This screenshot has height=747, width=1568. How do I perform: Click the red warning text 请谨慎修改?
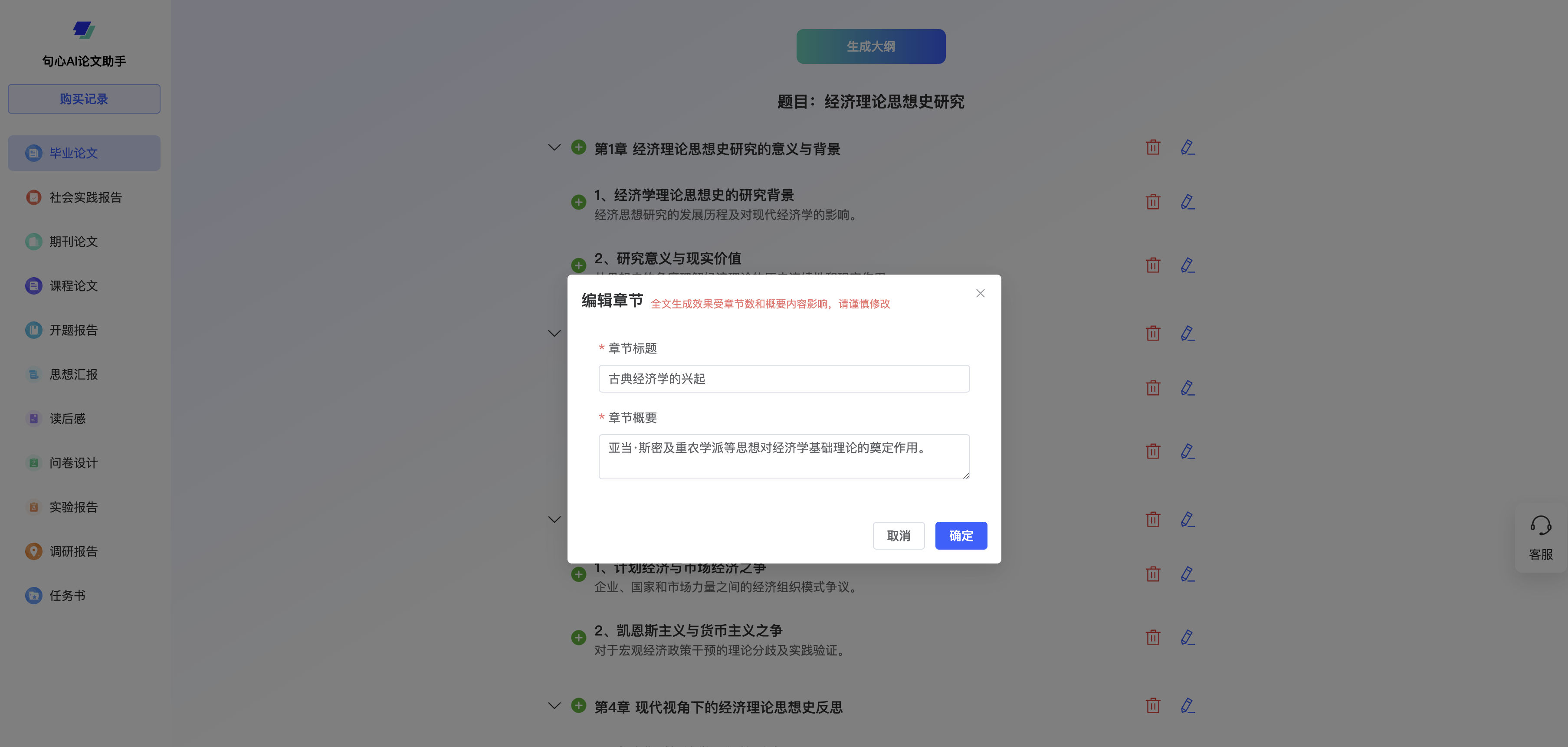pyautogui.click(x=864, y=304)
